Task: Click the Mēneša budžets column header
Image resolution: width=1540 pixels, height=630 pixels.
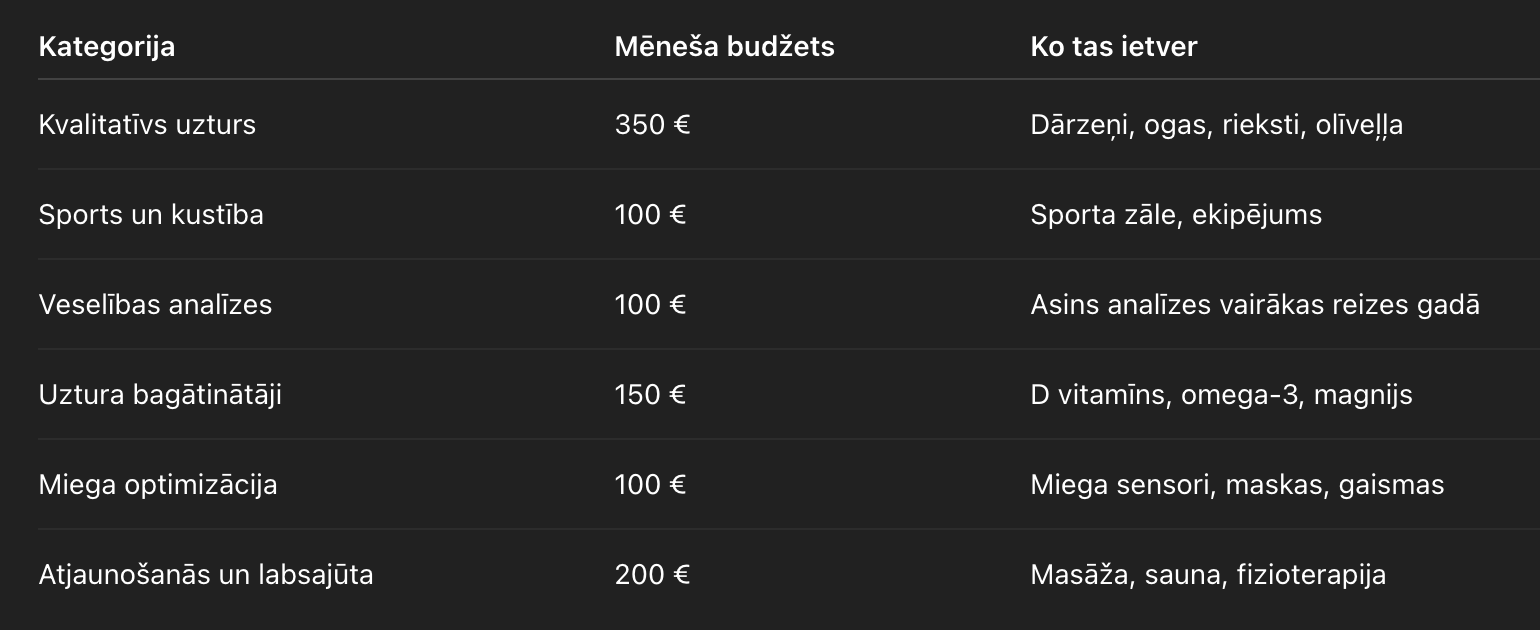Action: point(724,46)
